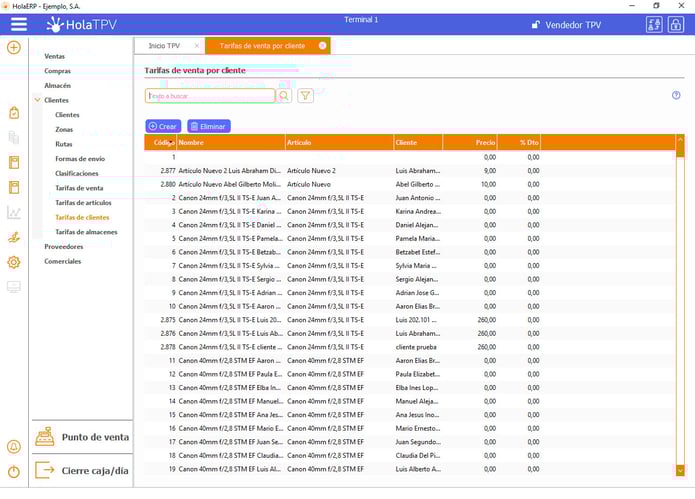Collapse the Clientes tree chevron
Viewport: 695px width, 499px height.
pos(38,100)
